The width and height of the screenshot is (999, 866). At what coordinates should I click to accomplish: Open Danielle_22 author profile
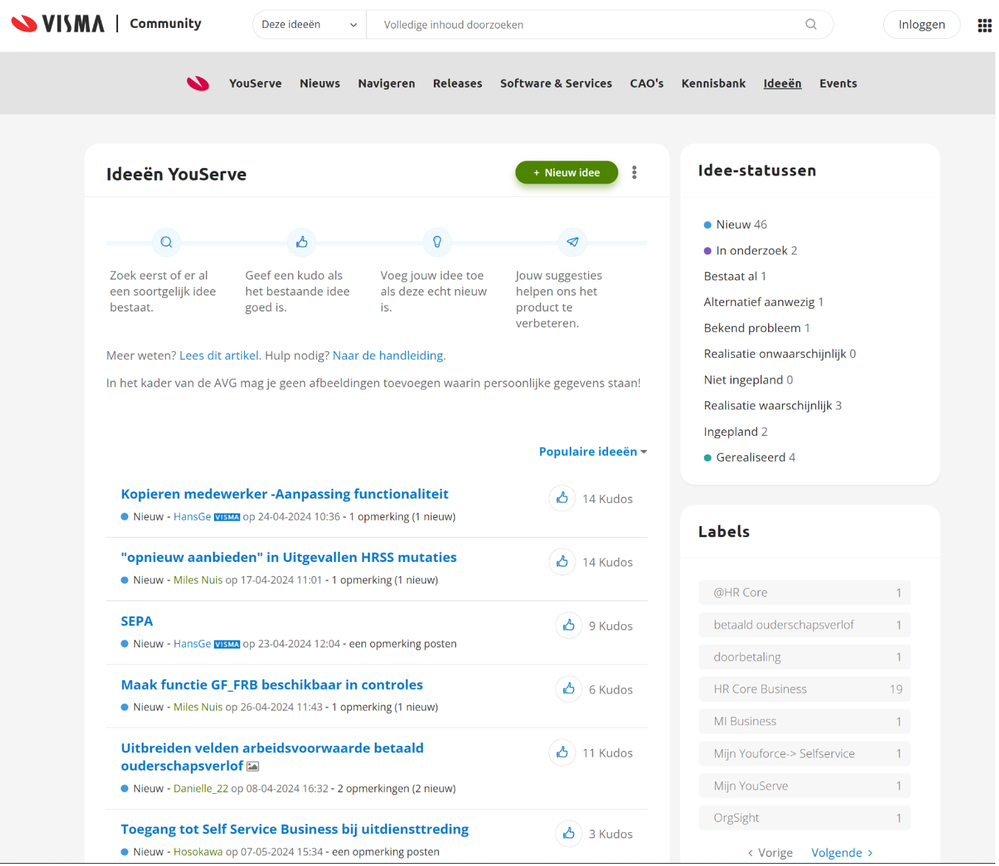click(201, 789)
